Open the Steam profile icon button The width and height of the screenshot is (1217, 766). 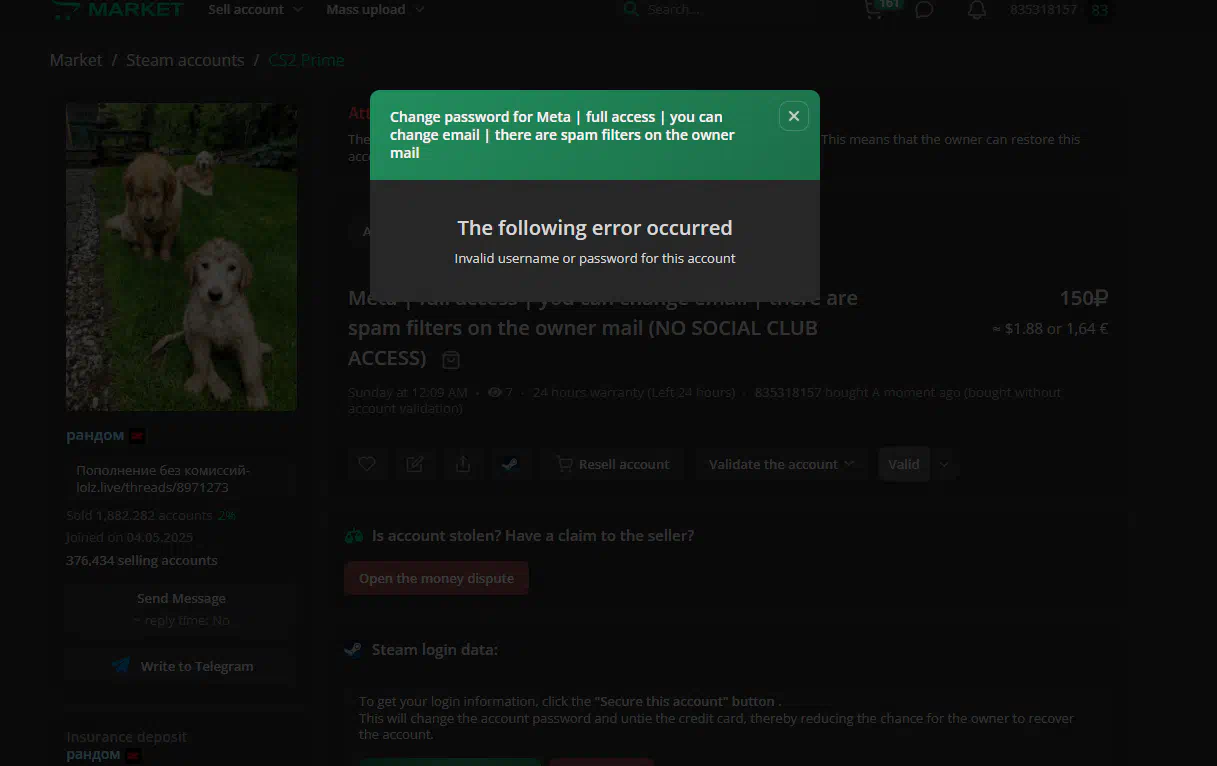(510, 464)
